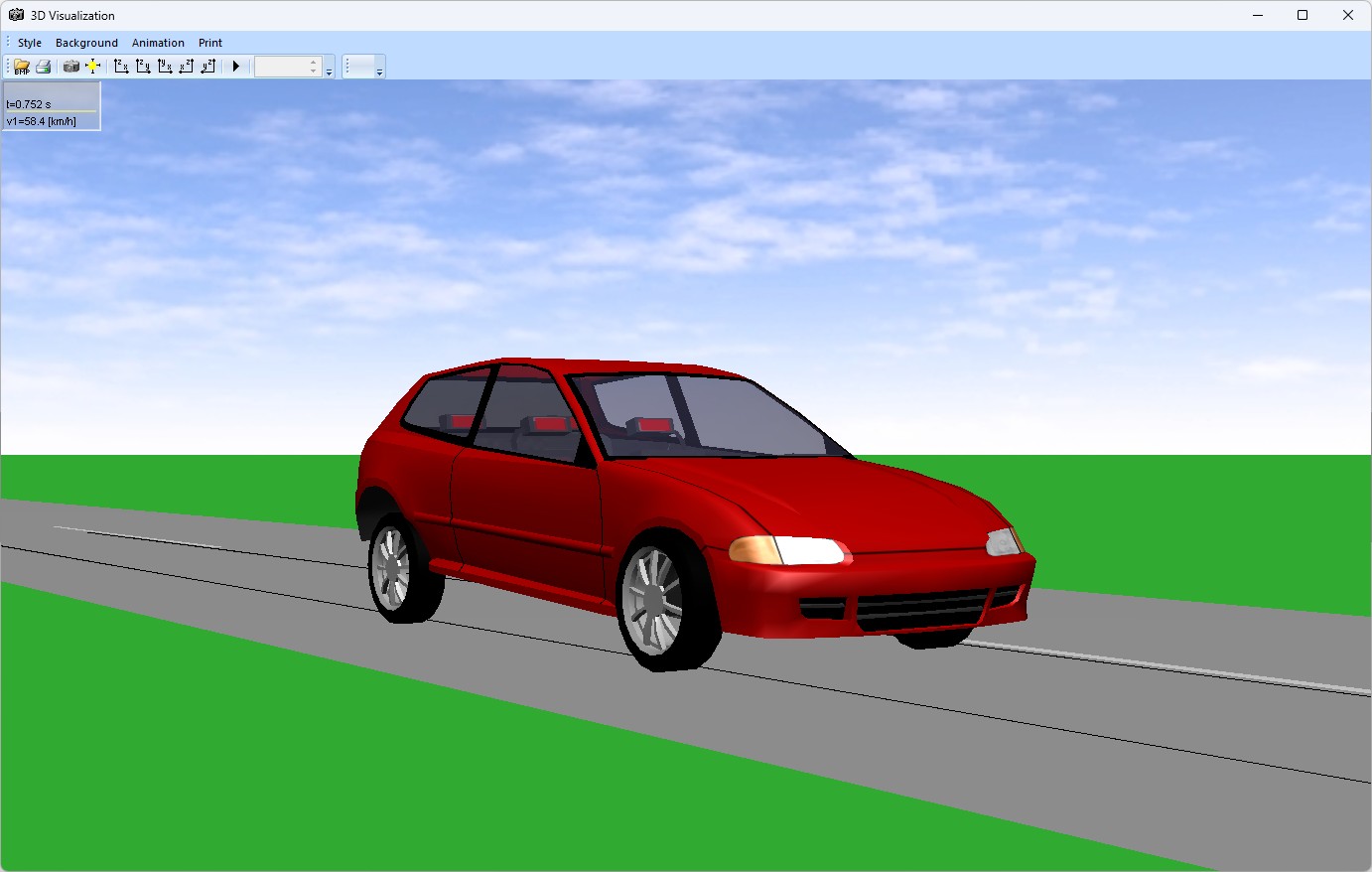Select the y-x view orientation icon
The image size is (1372, 872).
(x=164, y=66)
